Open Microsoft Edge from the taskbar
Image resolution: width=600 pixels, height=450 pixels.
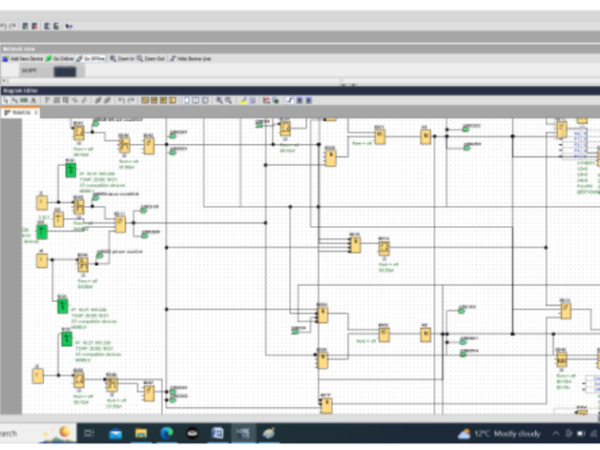pos(166,433)
